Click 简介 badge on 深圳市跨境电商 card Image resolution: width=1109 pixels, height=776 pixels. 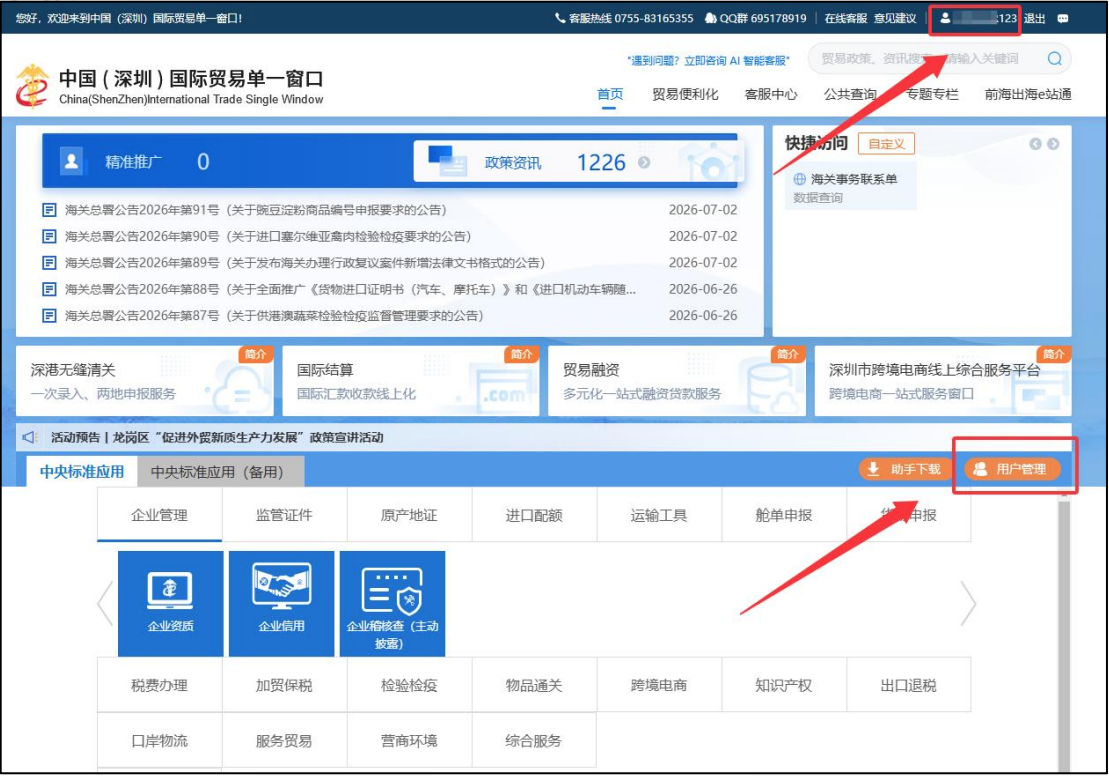pos(1053,354)
